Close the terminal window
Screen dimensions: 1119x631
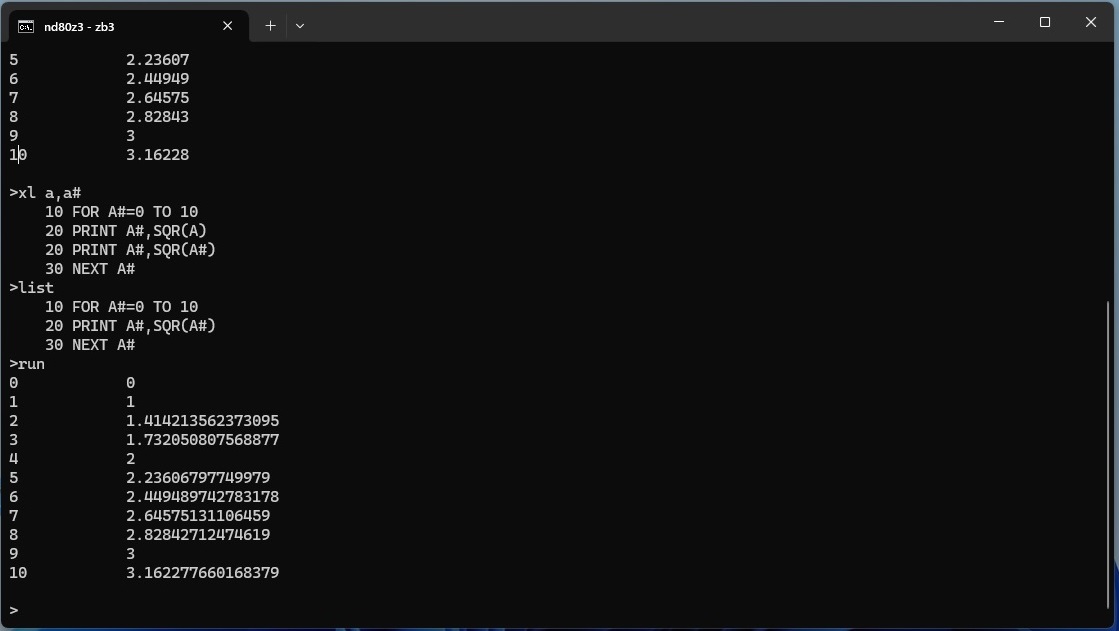point(1090,22)
